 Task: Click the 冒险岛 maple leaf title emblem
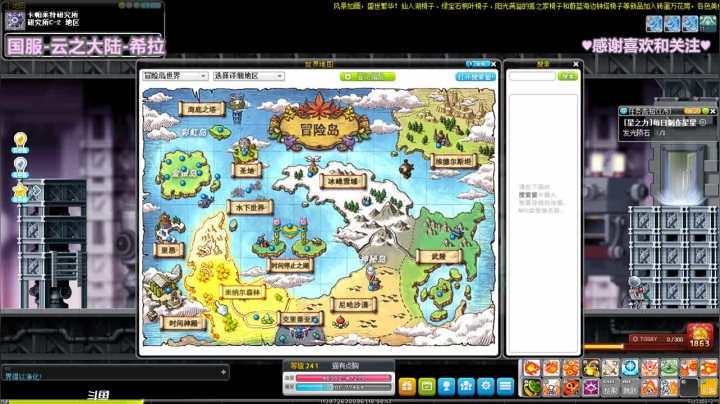coord(320,124)
